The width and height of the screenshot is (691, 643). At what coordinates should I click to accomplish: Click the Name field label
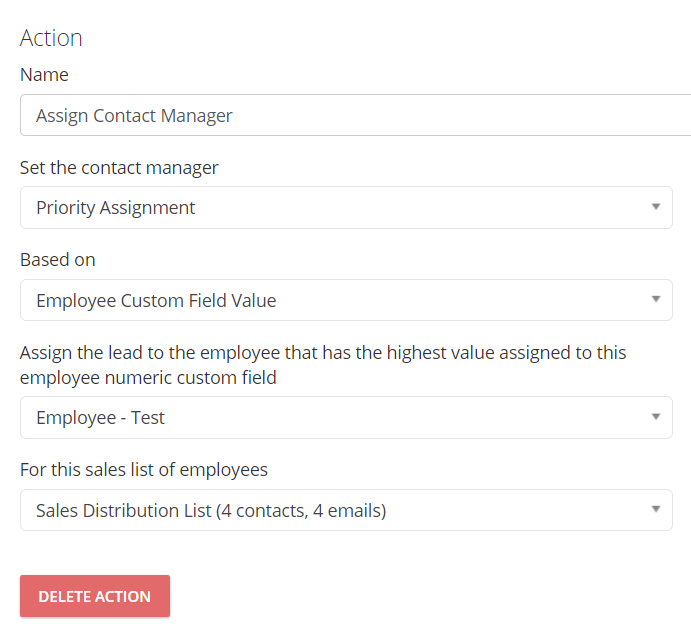pyautogui.click(x=44, y=74)
